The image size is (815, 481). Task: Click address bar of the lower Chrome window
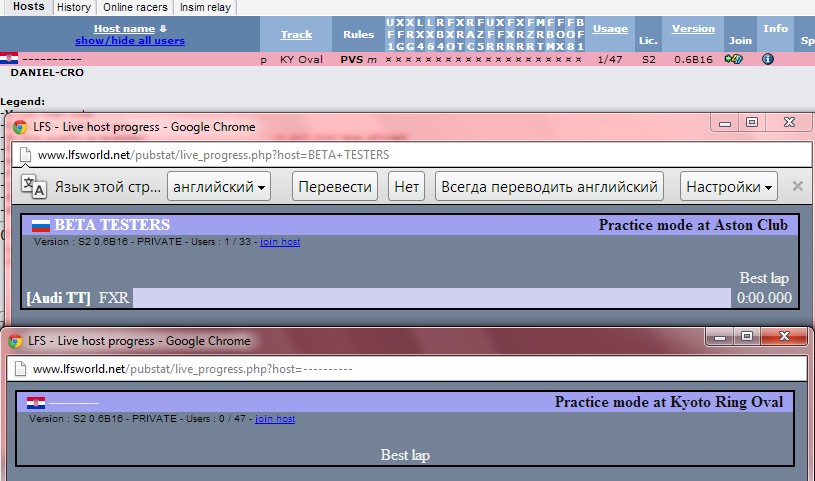click(406, 369)
